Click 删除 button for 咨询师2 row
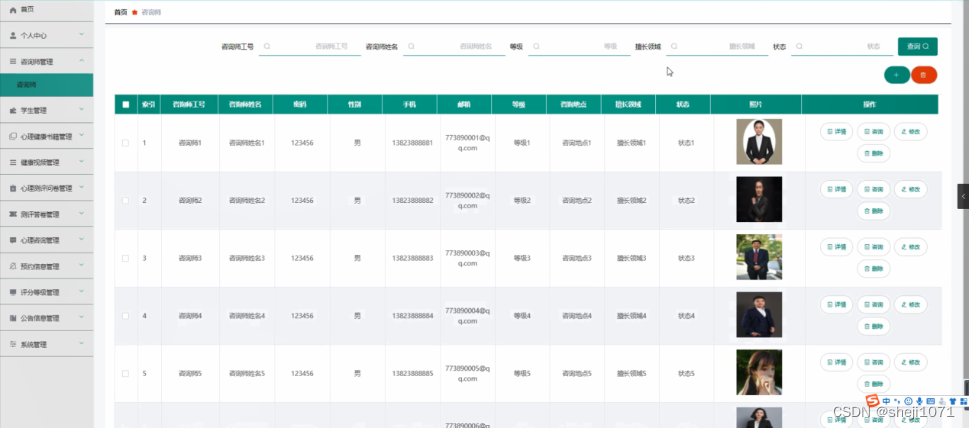The image size is (970, 429). point(873,210)
